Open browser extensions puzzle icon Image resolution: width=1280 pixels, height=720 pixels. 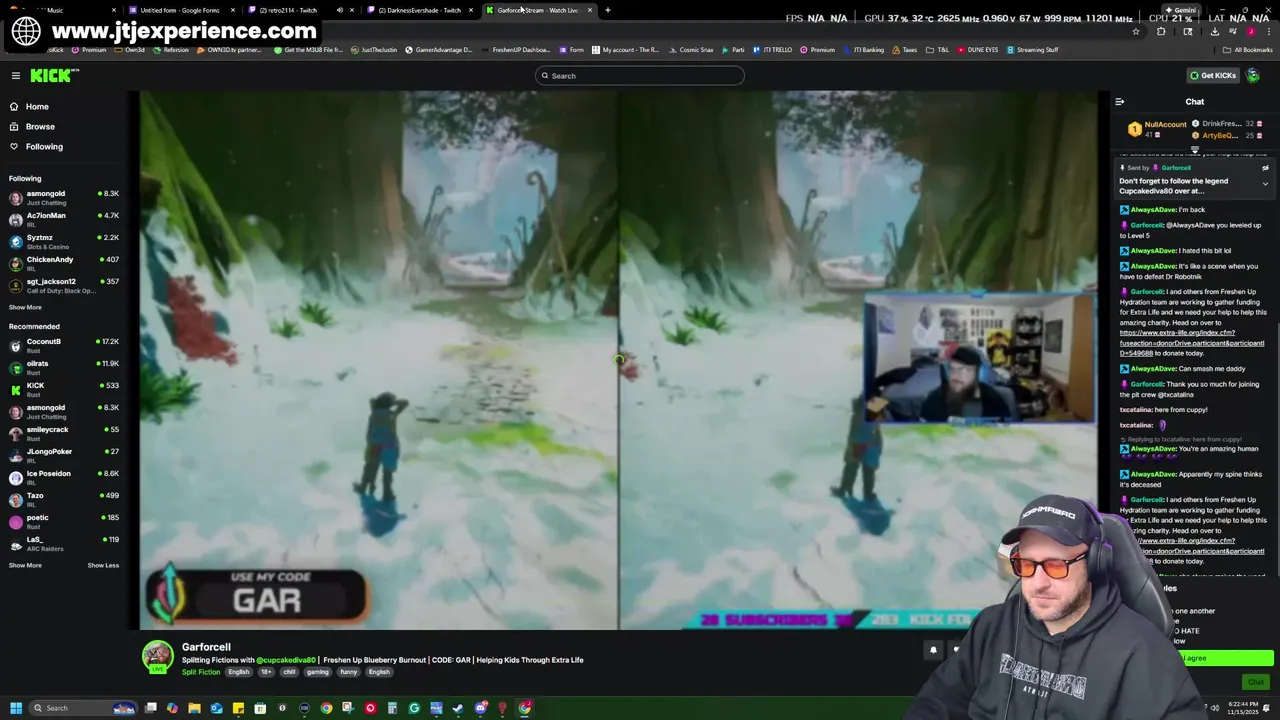pos(1161,32)
